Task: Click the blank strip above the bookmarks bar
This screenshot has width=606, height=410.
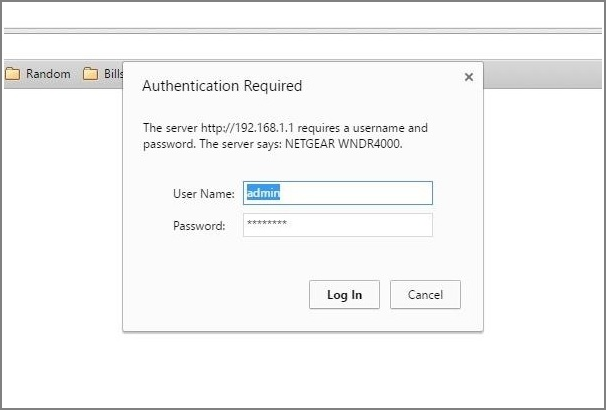Action: 300,47
